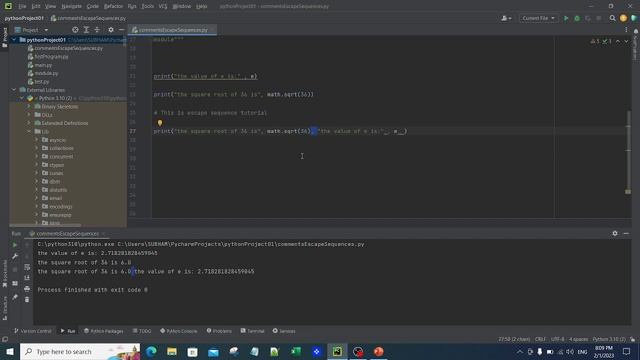Open the Problems tool window

(x=219, y=331)
